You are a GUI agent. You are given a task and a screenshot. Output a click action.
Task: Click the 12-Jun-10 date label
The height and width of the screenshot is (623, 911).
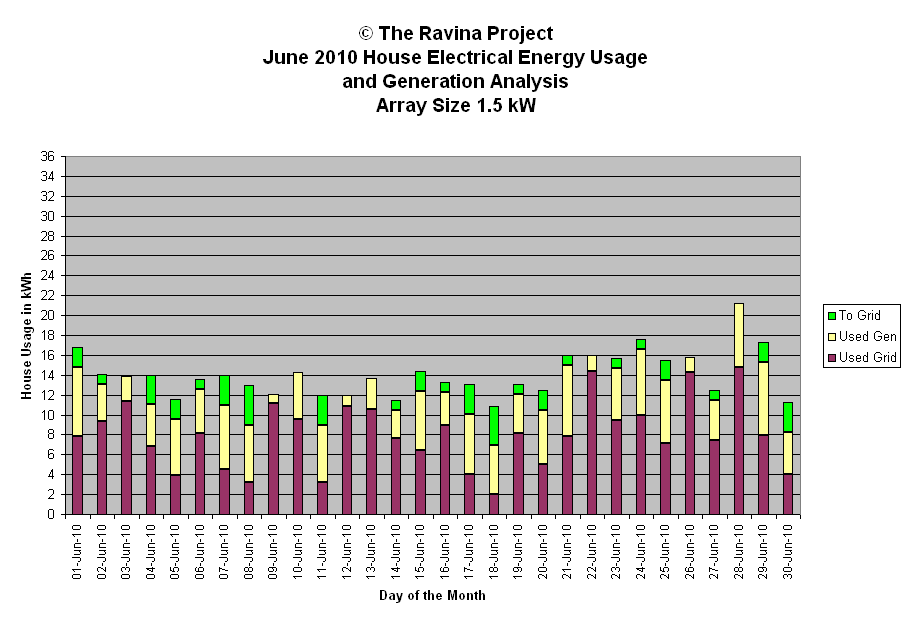pyautogui.click(x=347, y=552)
